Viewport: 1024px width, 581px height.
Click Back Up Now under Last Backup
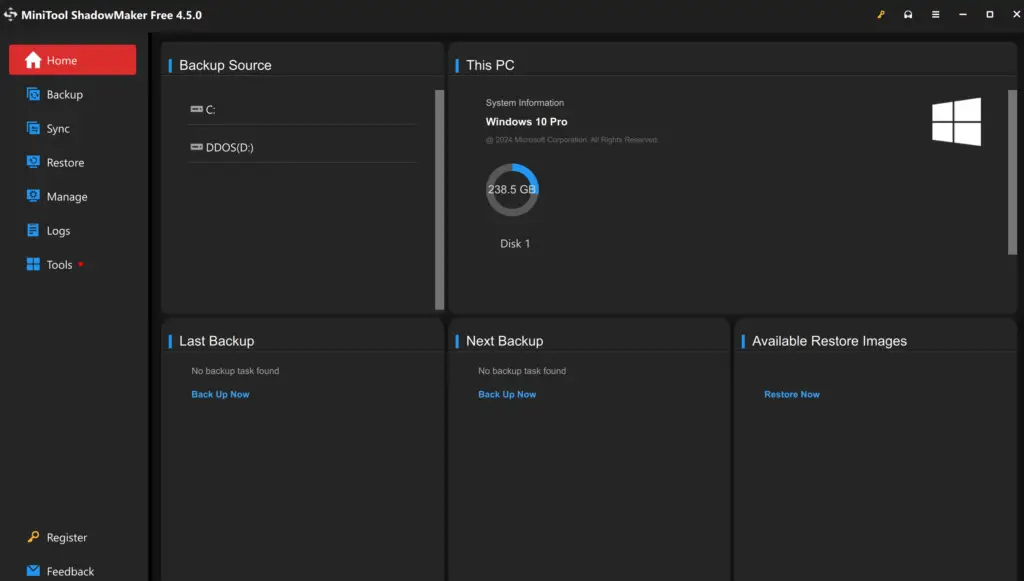220,395
